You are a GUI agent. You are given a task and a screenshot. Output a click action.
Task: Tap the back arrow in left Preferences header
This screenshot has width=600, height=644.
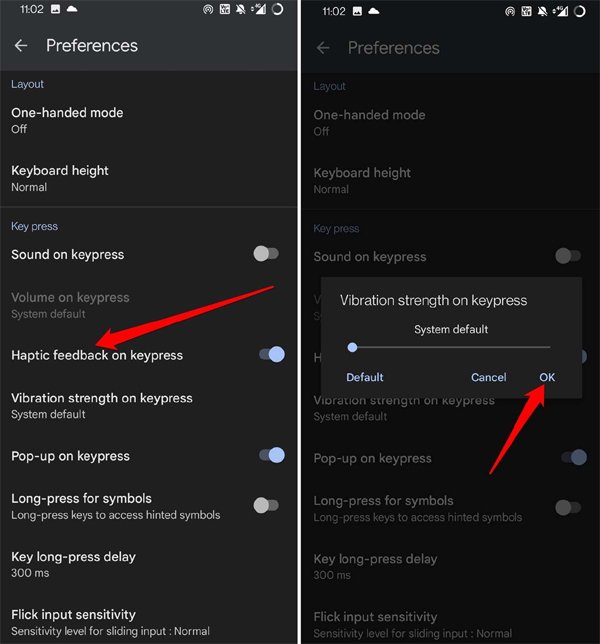pyautogui.click(x=21, y=46)
